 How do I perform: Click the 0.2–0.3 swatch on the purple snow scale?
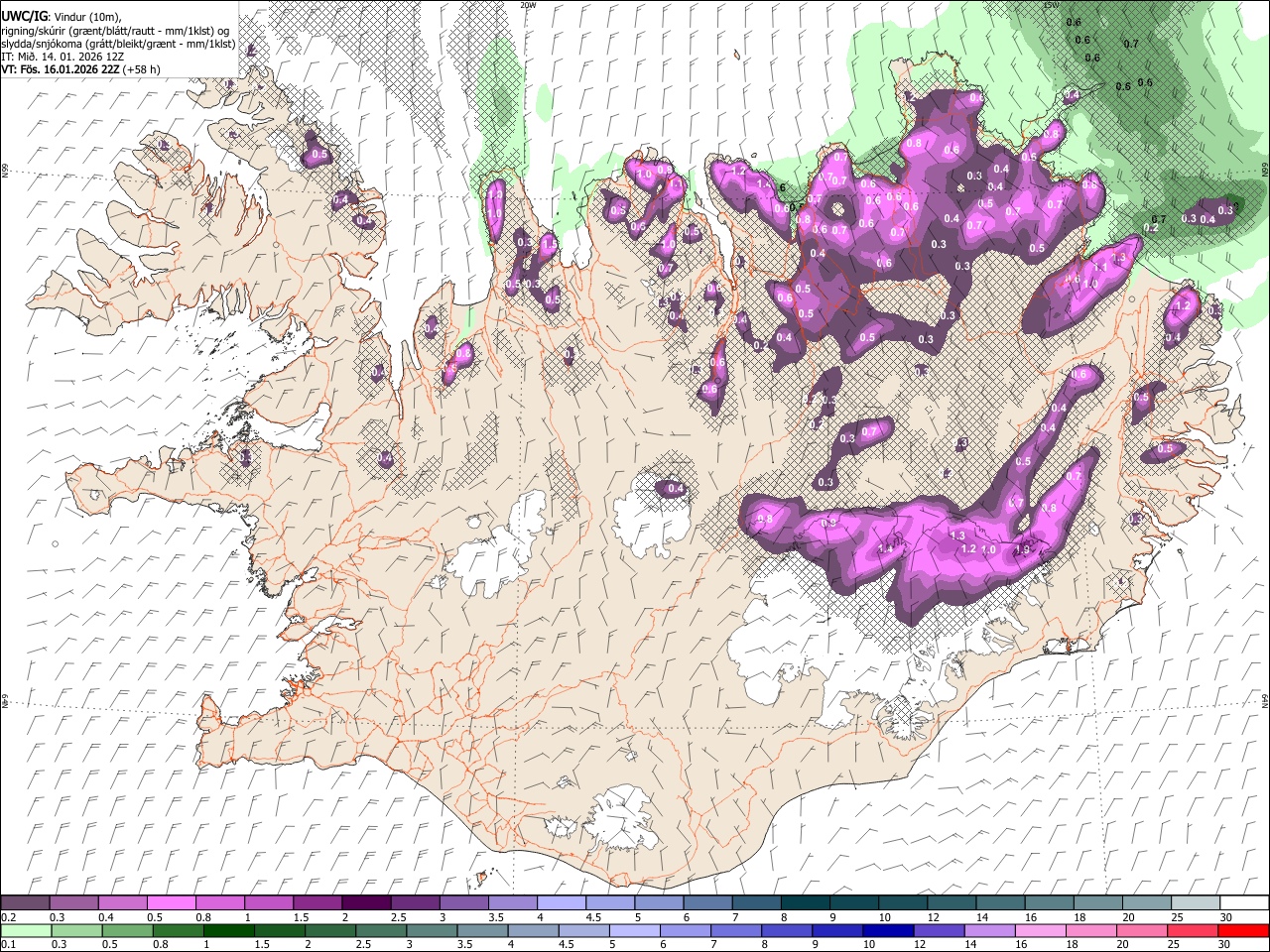pos(26,902)
